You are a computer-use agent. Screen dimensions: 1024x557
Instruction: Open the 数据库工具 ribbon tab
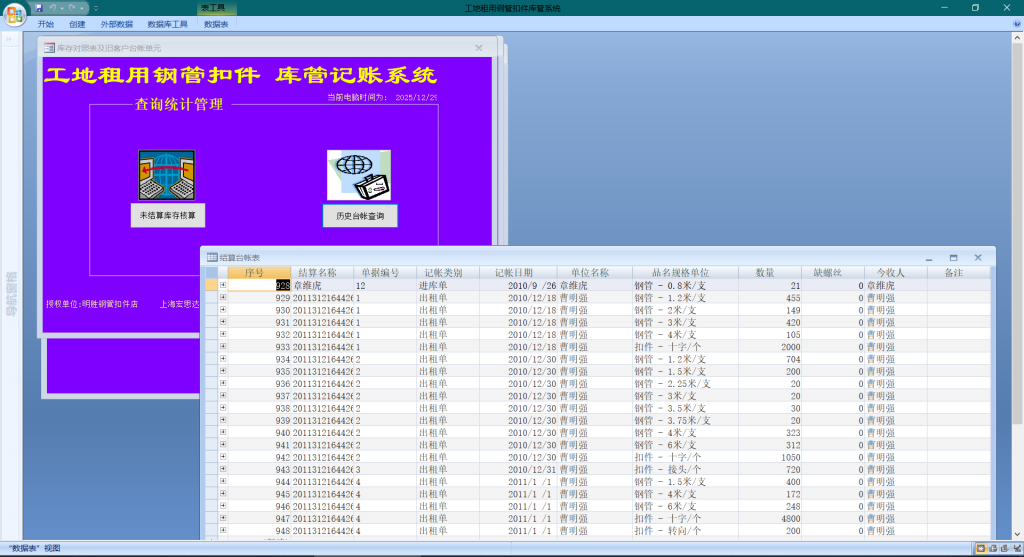coord(167,24)
